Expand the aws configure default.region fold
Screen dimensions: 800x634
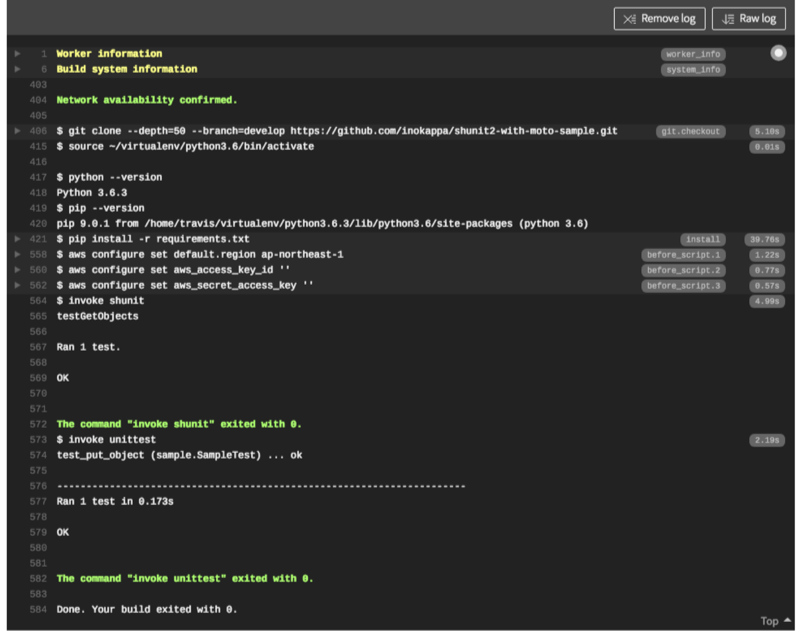tap(17, 255)
